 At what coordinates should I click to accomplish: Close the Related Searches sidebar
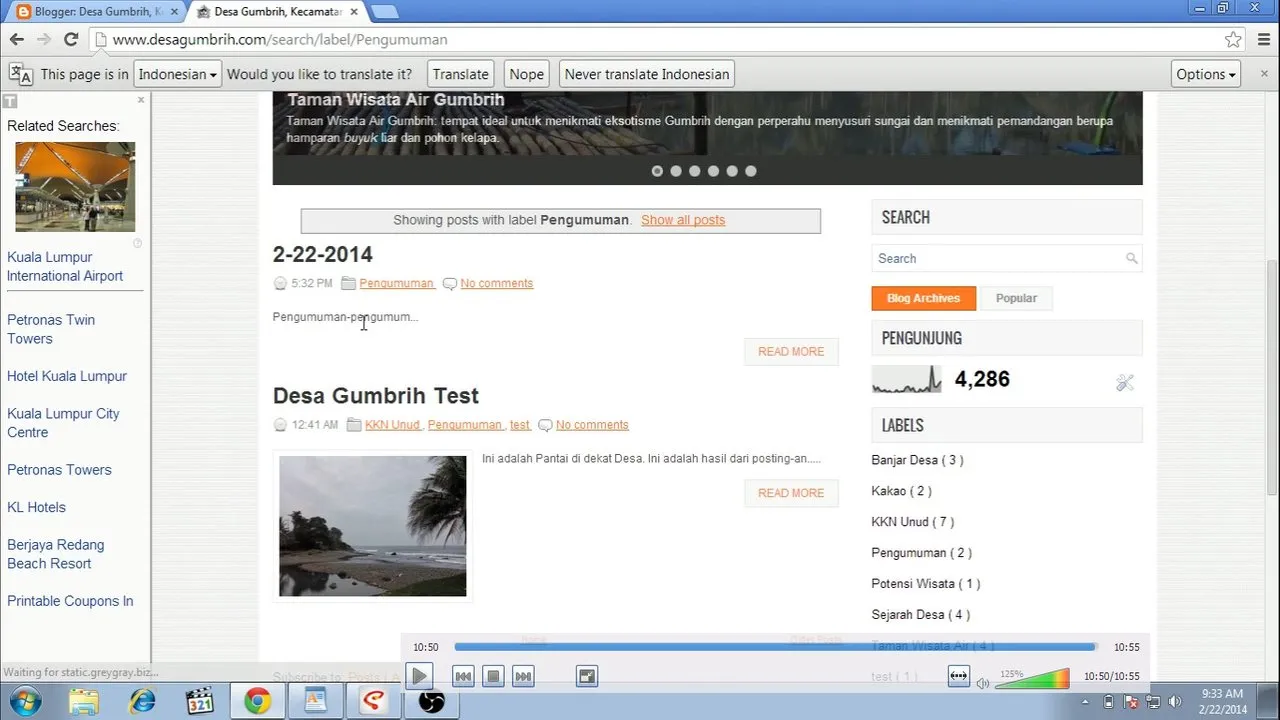[x=141, y=100]
